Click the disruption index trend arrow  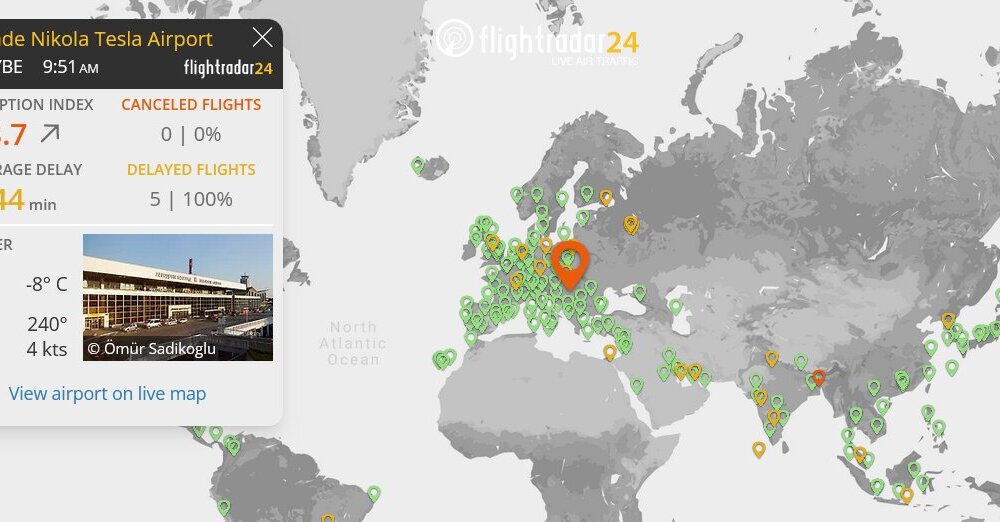(x=50, y=134)
